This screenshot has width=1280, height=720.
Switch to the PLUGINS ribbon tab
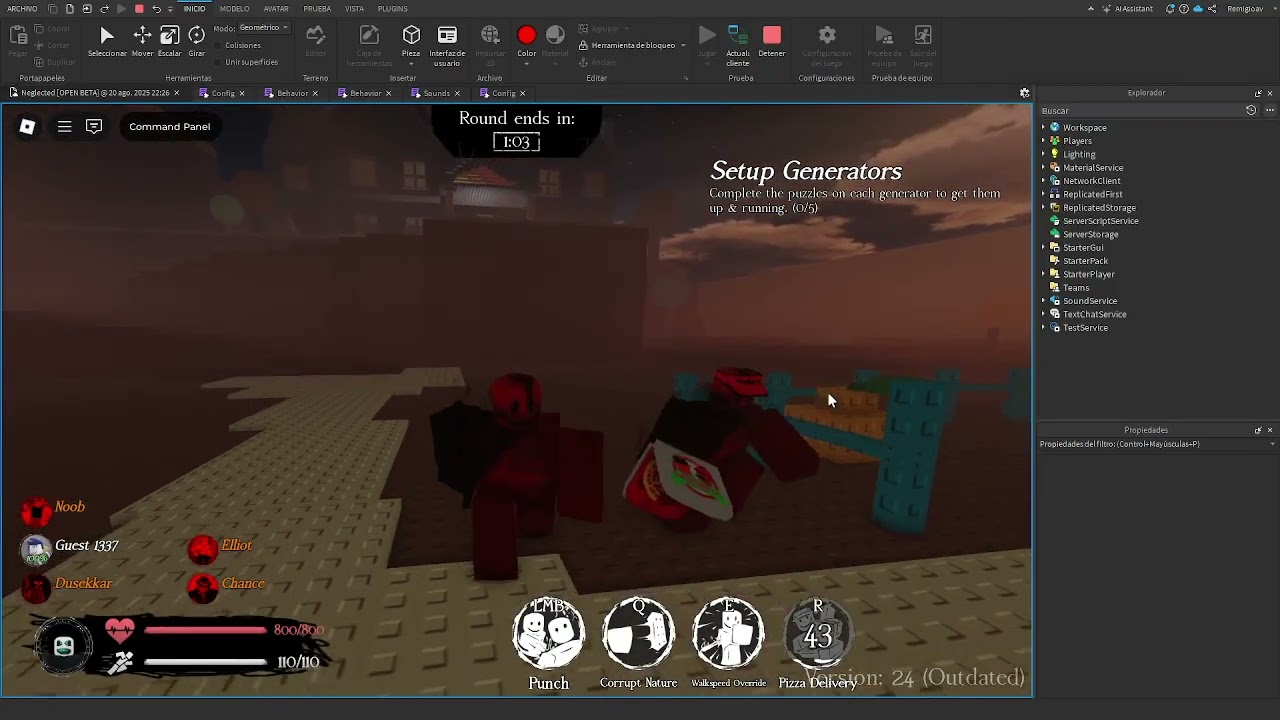[392, 9]
